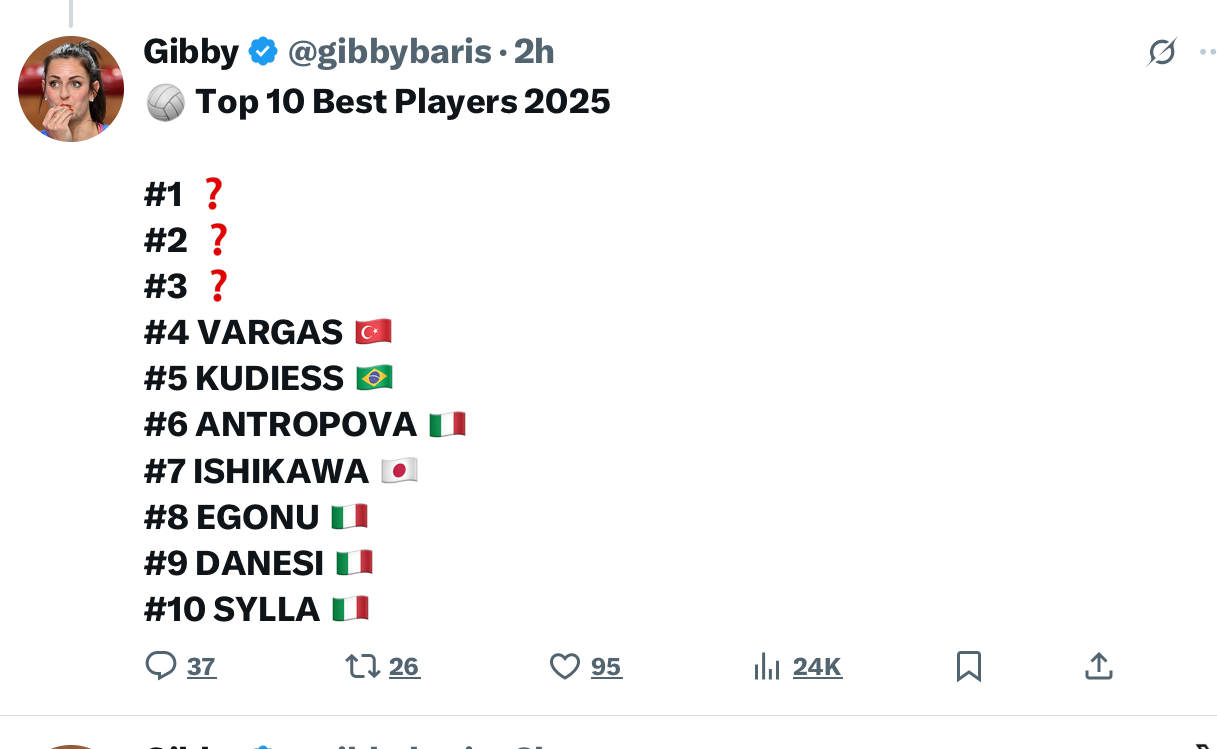The height and width of the screenshot is (749, 1217).
Task: Like the post with the heart icon
Action: coord(565,666)
